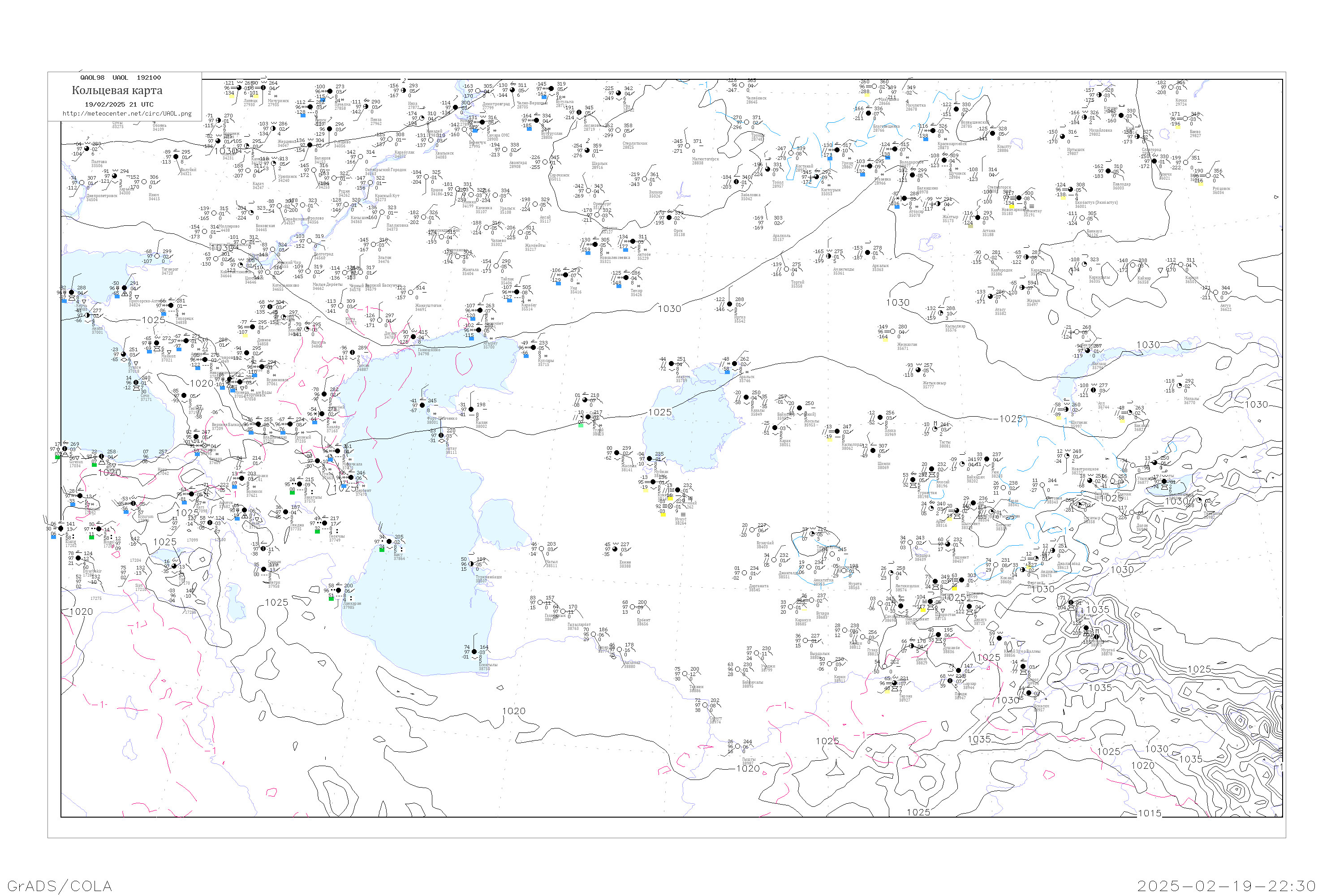This screenshot has width=1344, height=896.
Task: Click the QAOL98 UAOL 192100 header text
Action: point(121,77)
